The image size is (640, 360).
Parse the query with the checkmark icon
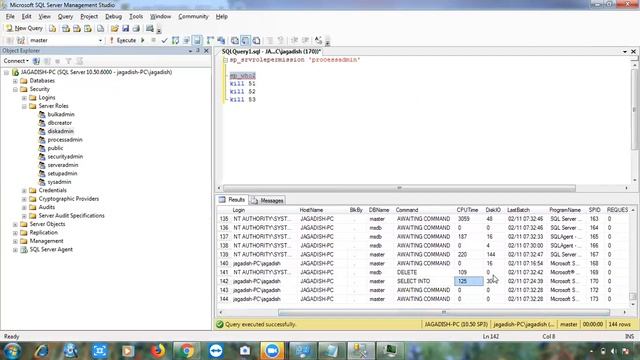(x=164, y=40)
